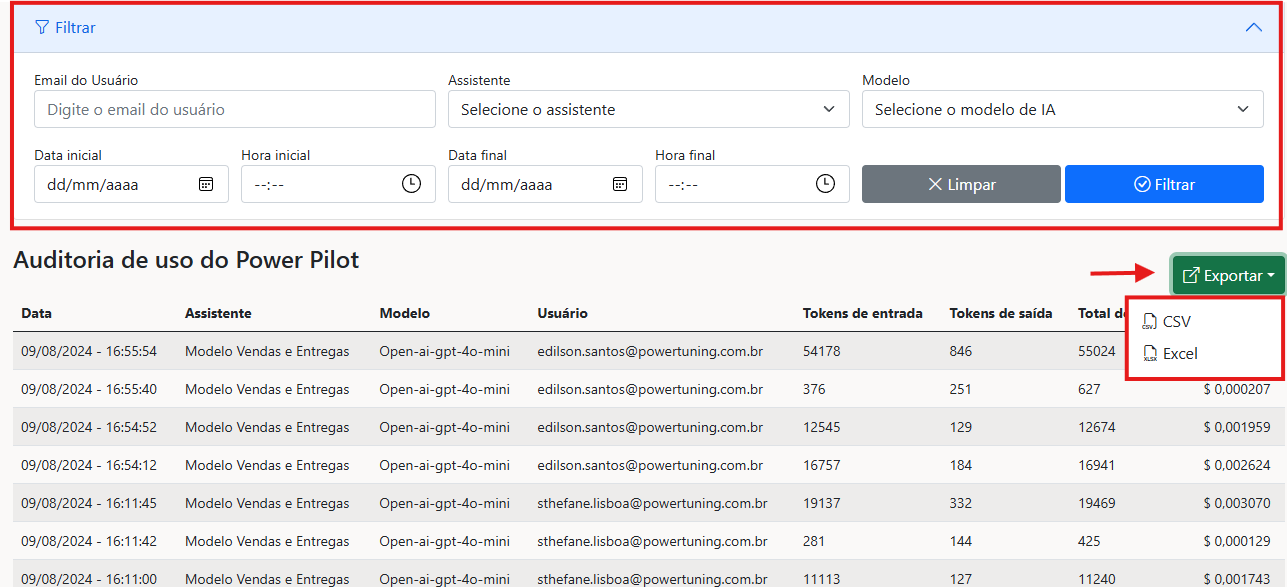Click the CSV file icon in export menu

tap(1150, 322)
